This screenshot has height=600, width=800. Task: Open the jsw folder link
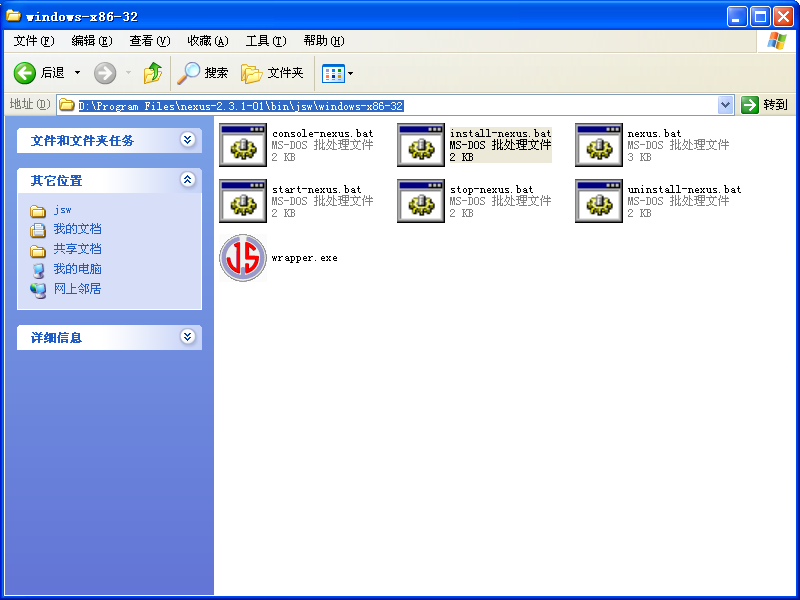point(62,210)
